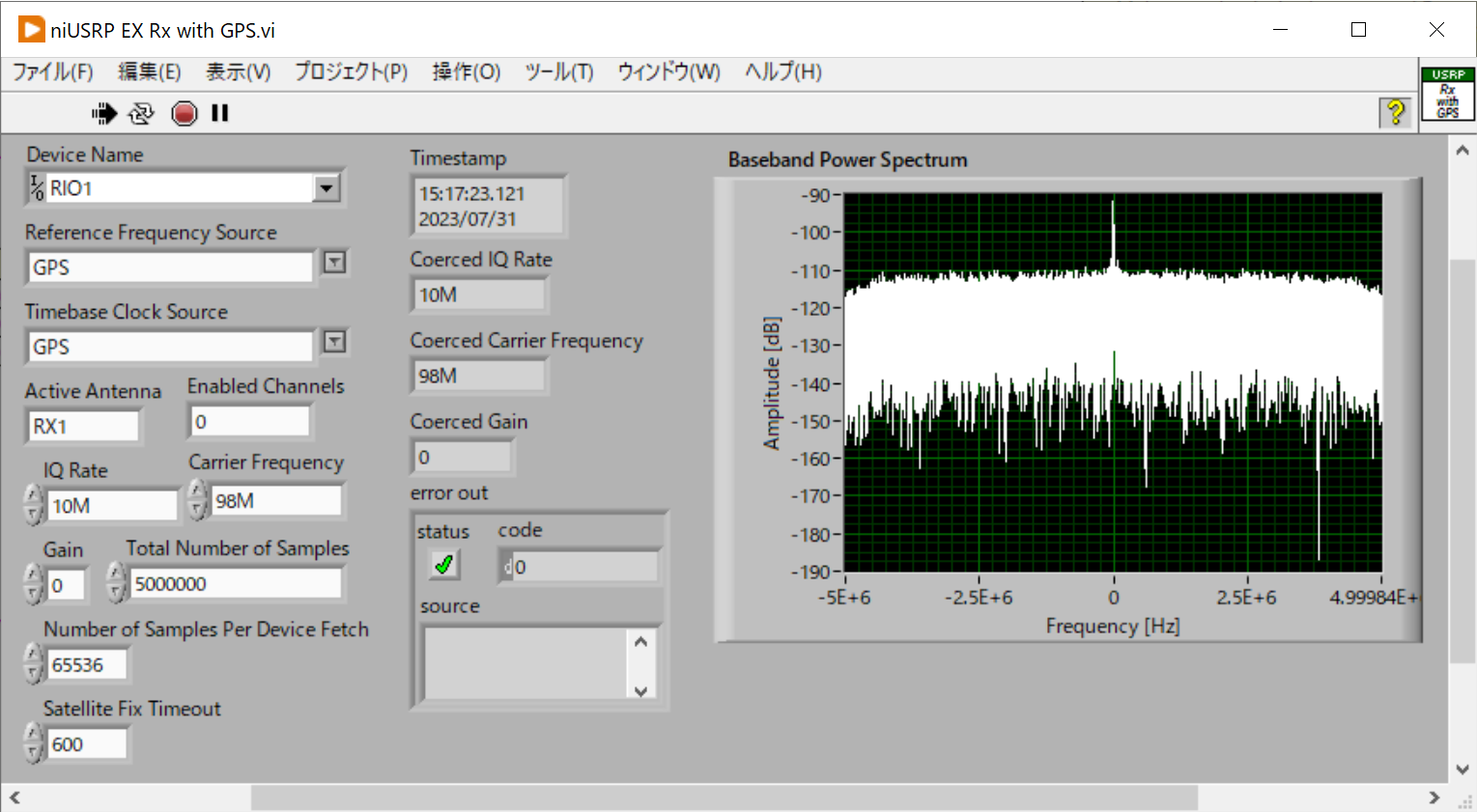Click the Carrier Frequency 98M input
The image size is (1477, 812).
(x=276, y=500)
